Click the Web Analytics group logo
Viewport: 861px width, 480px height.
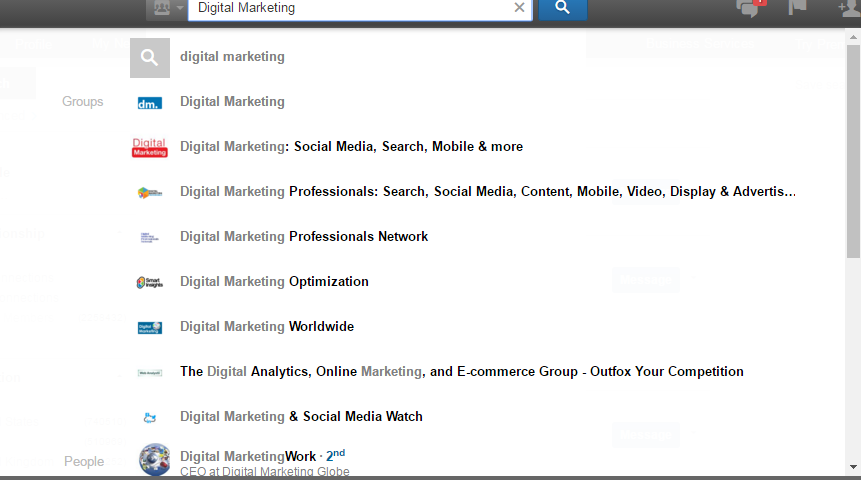click(150, 373)
